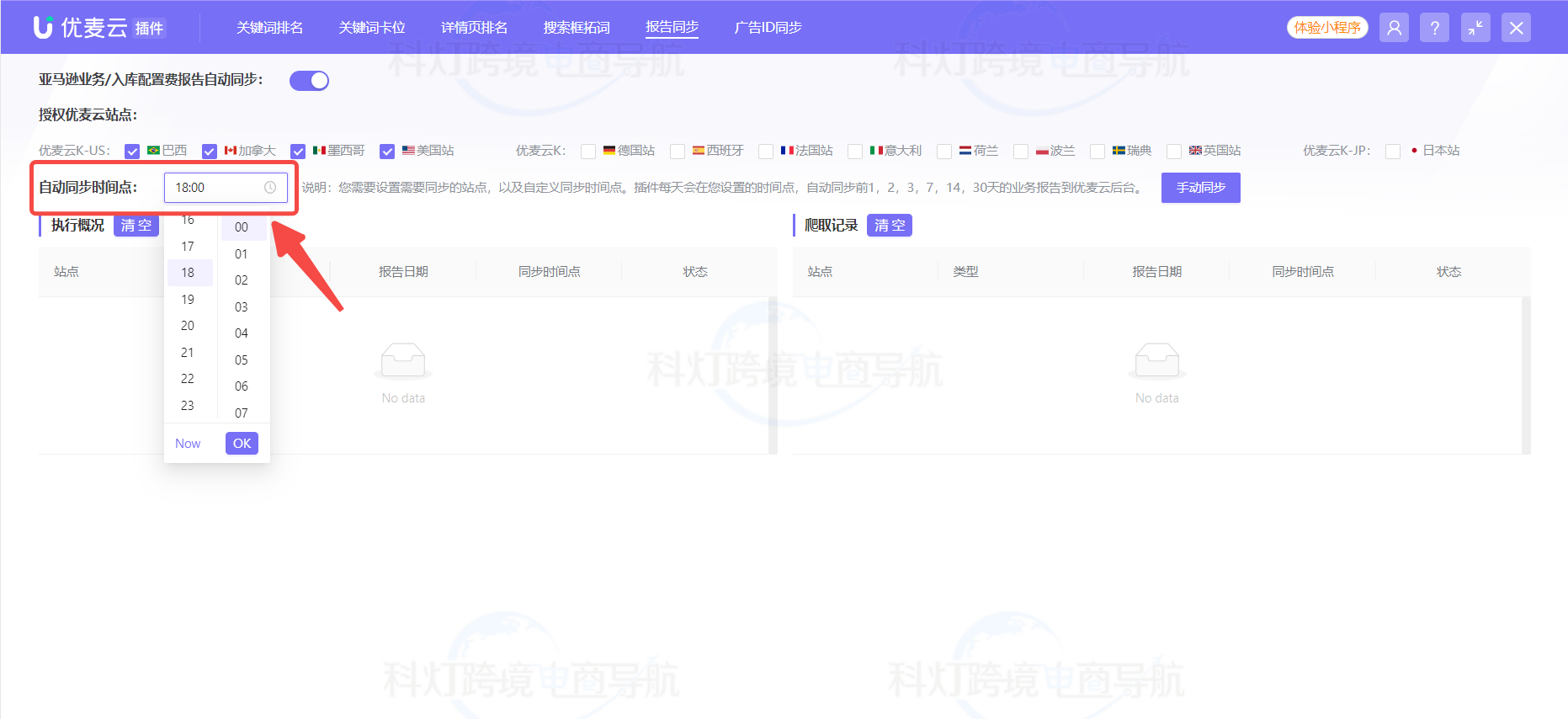Check the 意大利 site checkbox
The height and width of the screenshot is (719, 1568).
coord(855,152)
